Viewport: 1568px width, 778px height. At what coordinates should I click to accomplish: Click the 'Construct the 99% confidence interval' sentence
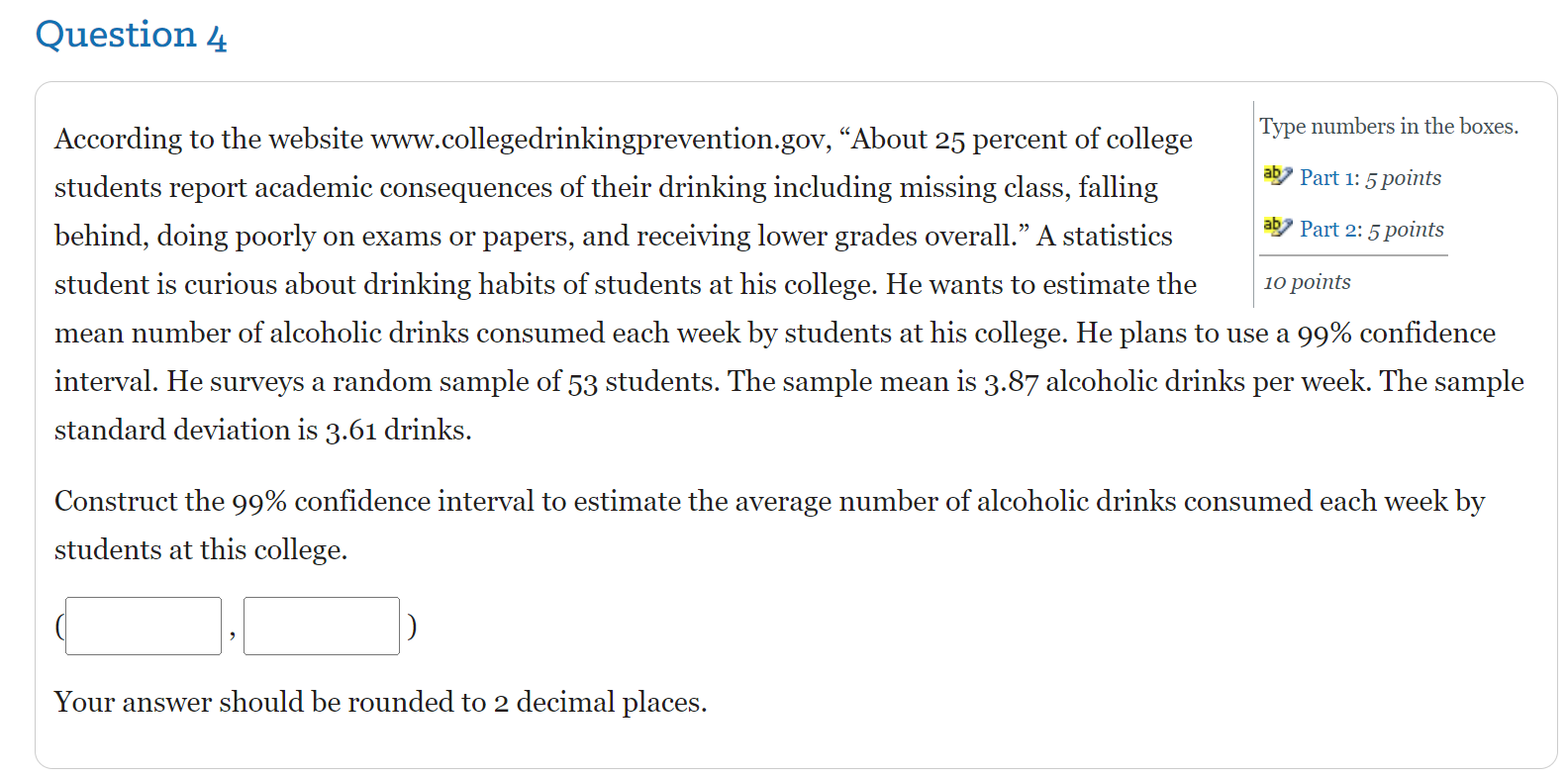[396, 502]
